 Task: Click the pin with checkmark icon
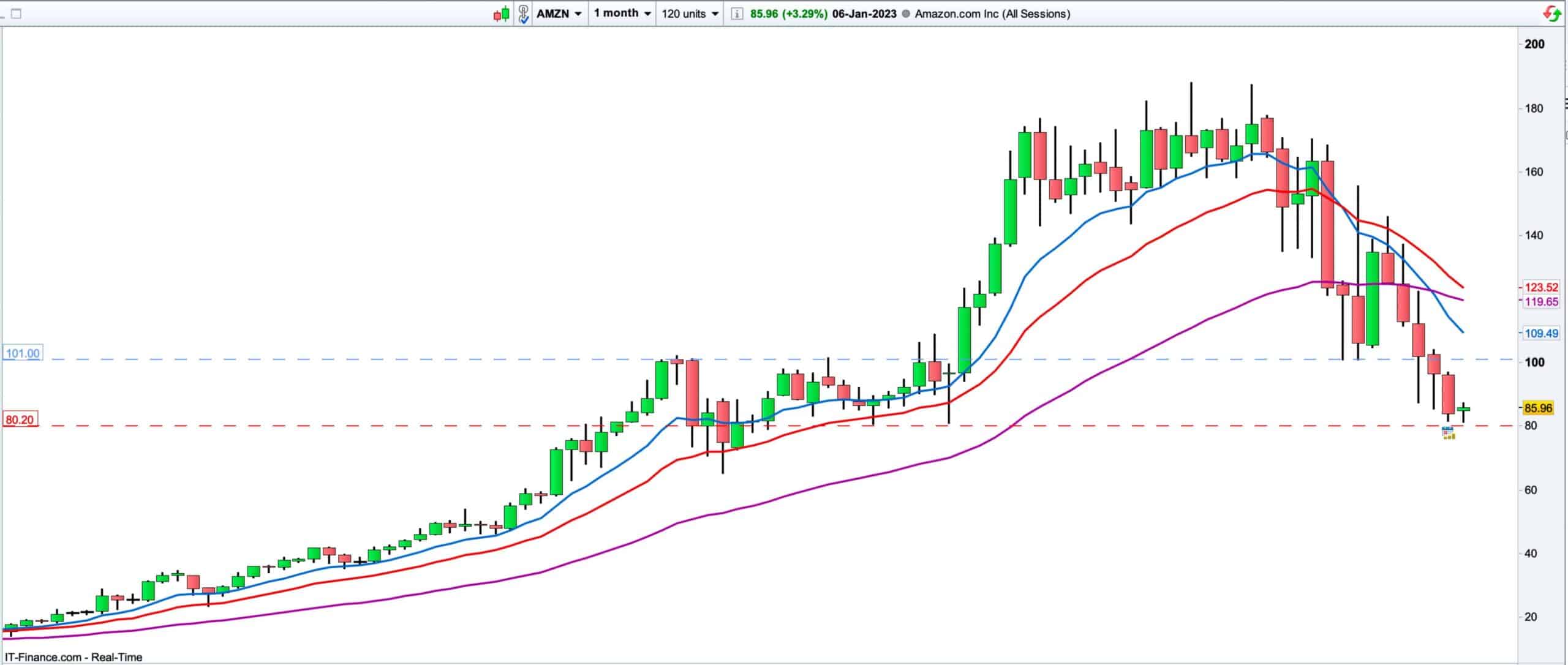[x=524, y=13]
